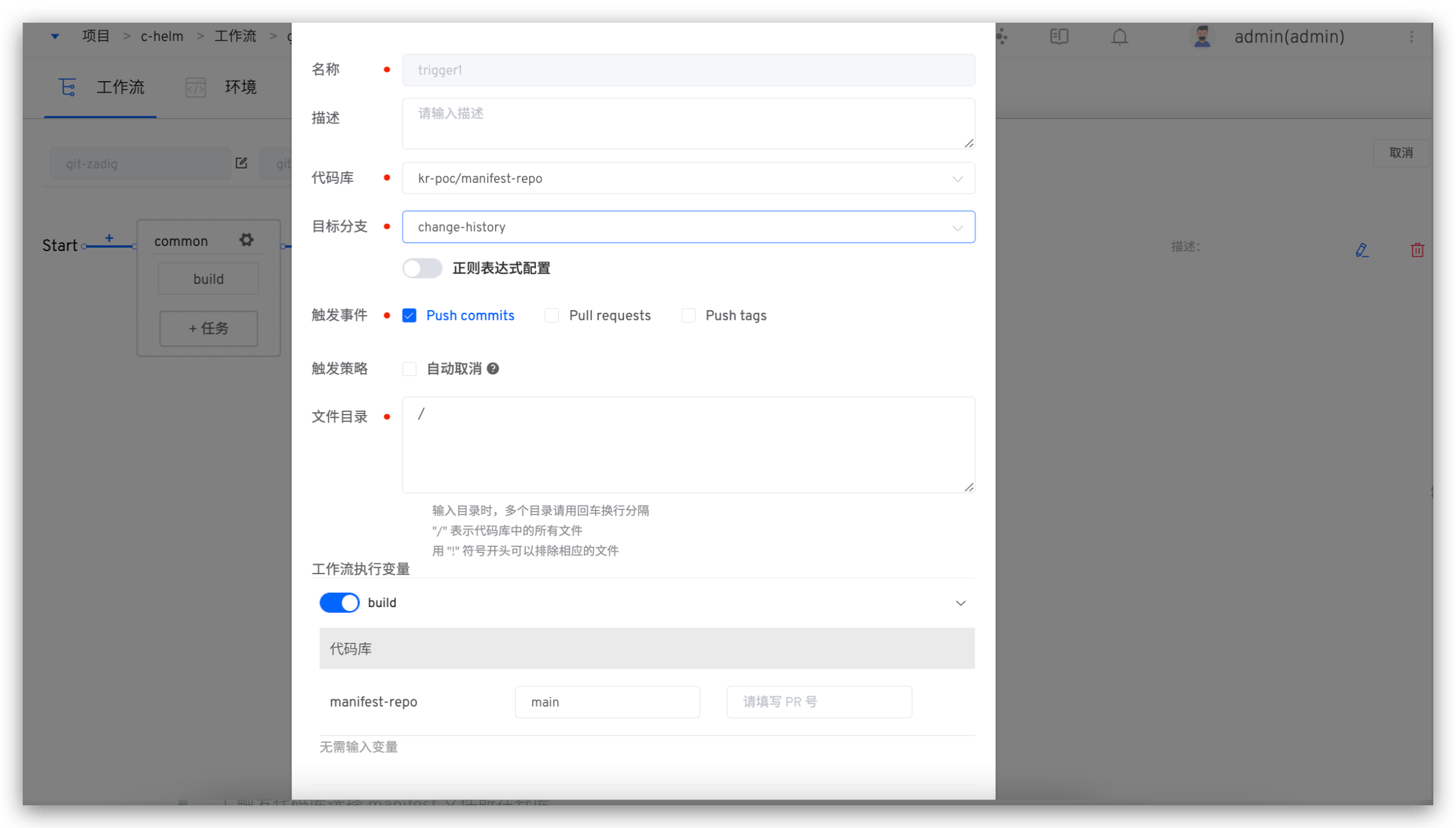1456x828 pixels.
Task: Click the red delete trash icon
Action: point(1417,250)
